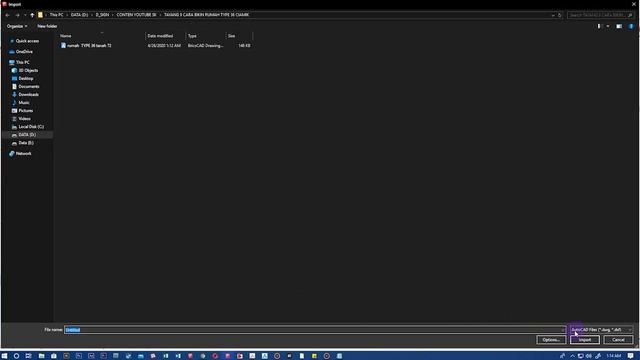This screenshot has width=640, height=360.
Task: Open File Explorer from taskbar
Action: pos(41,356)
